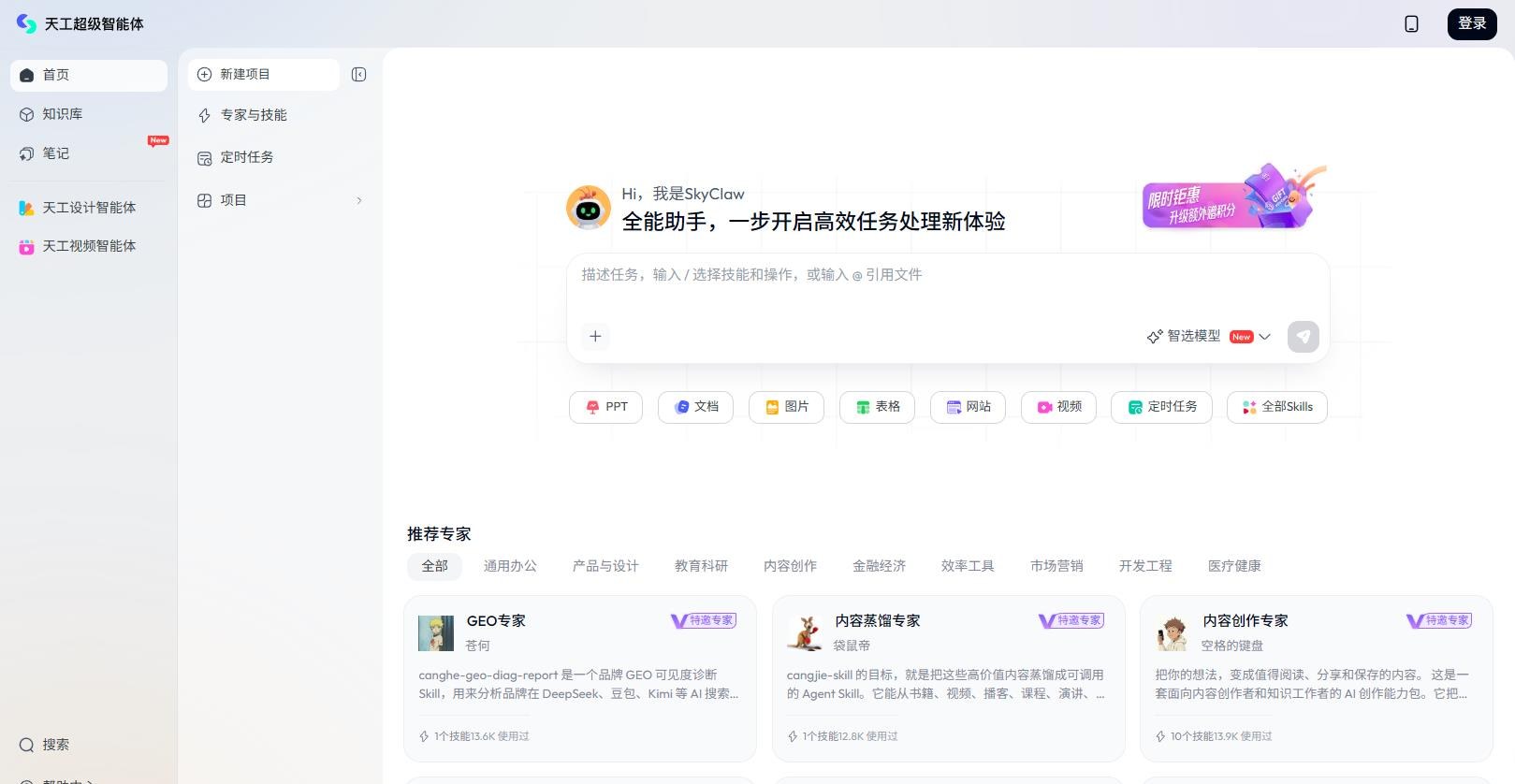Open the mobile app icon in header
1515x784 pixels.
(1411, 24)
